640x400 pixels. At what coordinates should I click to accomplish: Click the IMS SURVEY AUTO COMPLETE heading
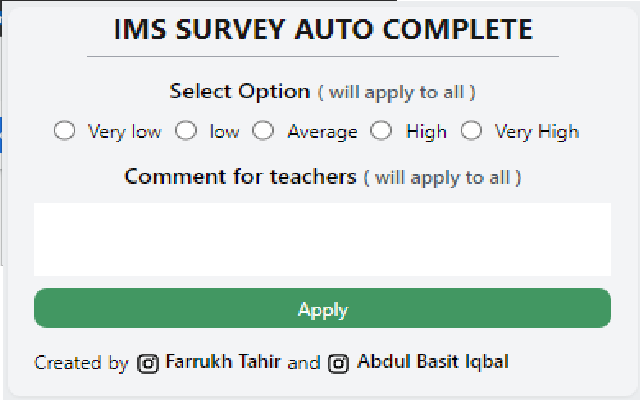[322, 30]
